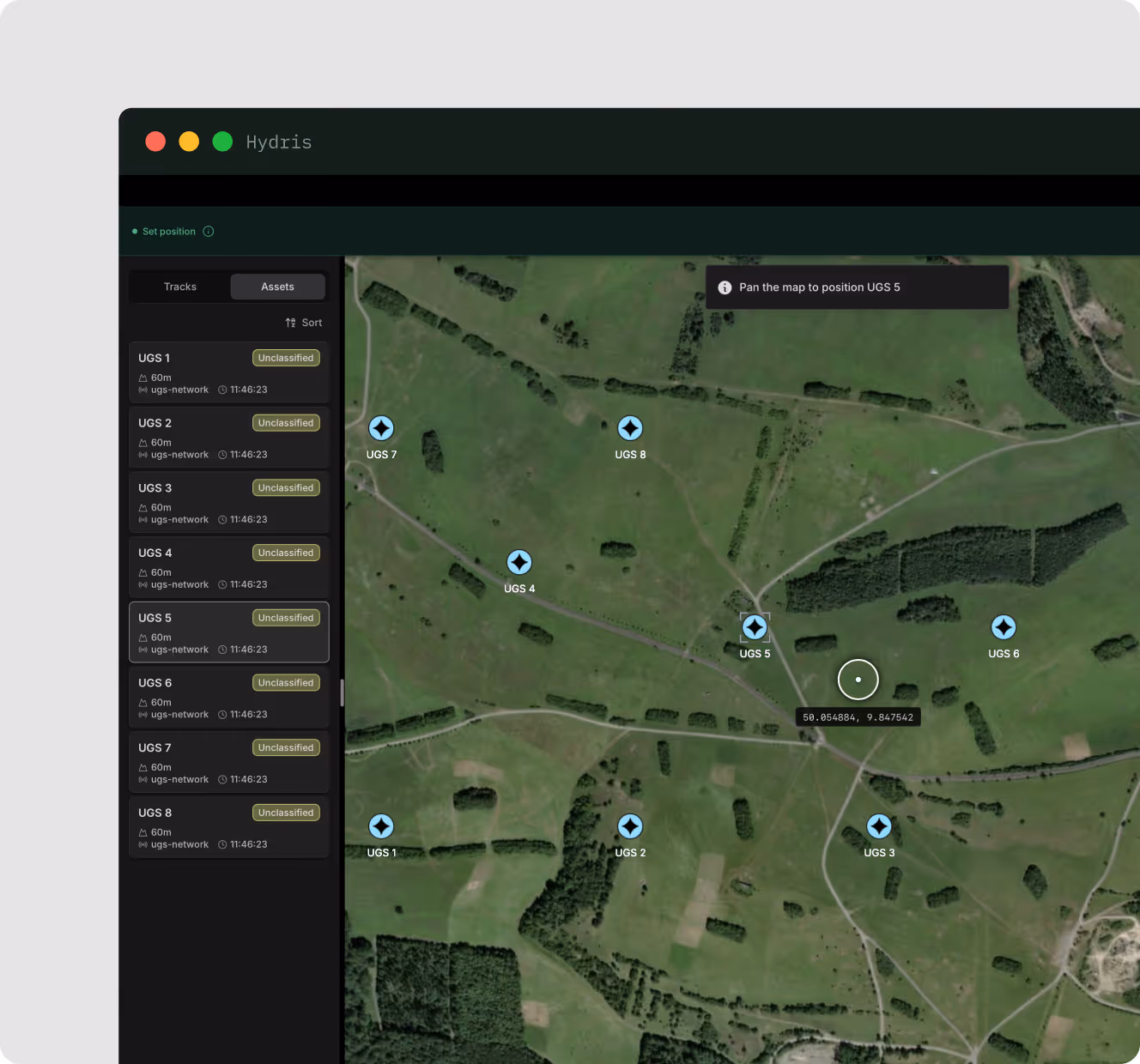Click the sort arrows icon
The height and width of the screenshot is (1064, 1140).
click(291, 323)
